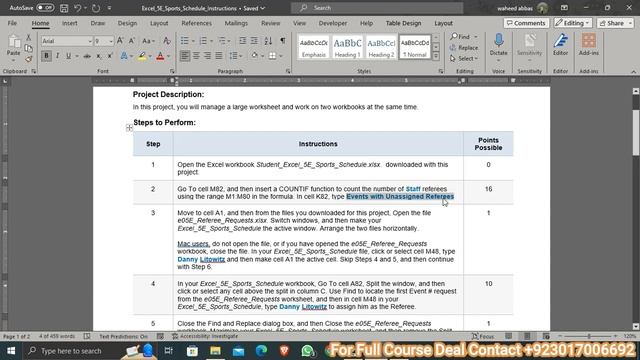Click the Find button

click(464, 37)
